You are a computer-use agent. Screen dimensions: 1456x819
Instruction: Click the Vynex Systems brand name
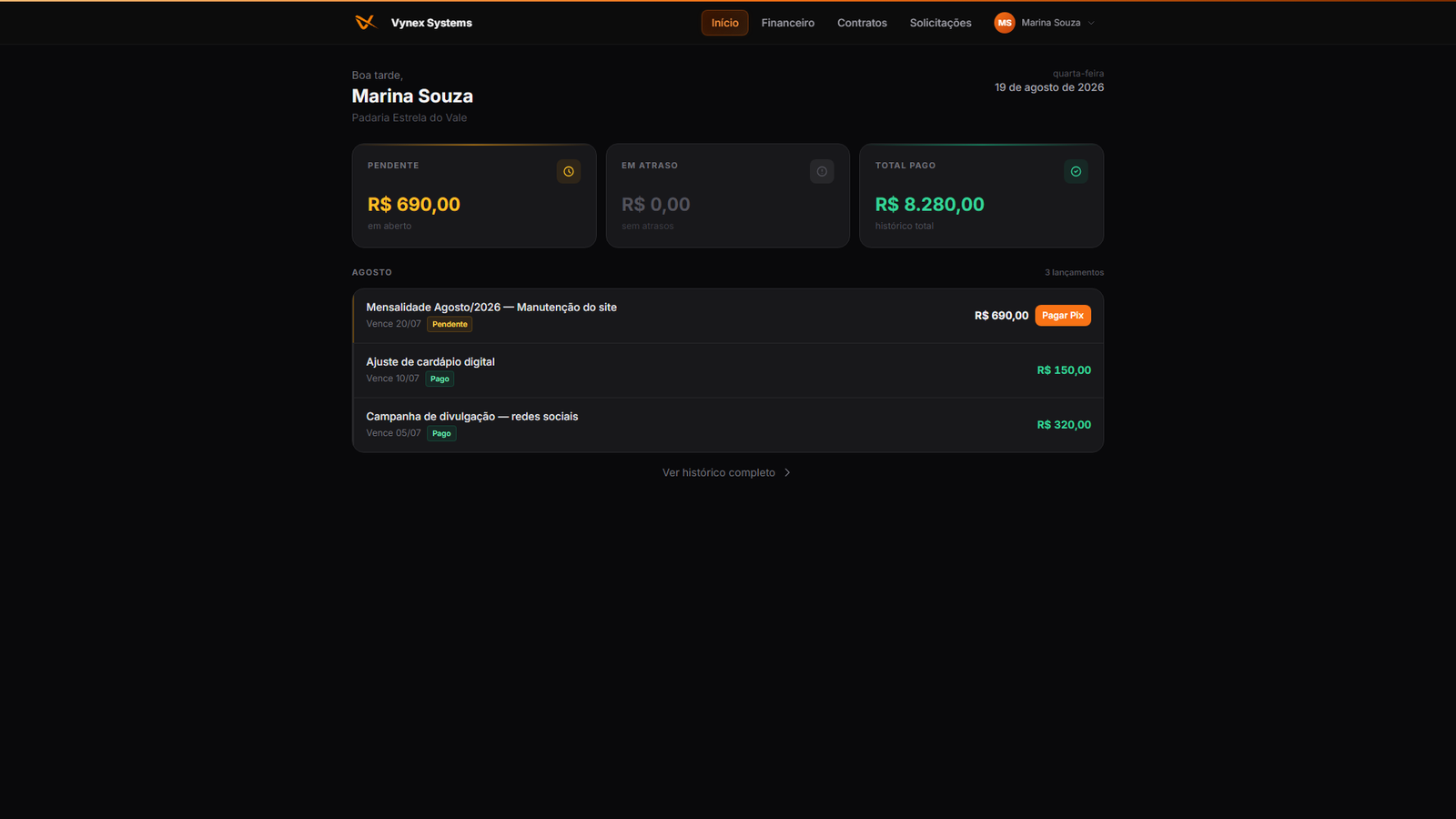431,23
